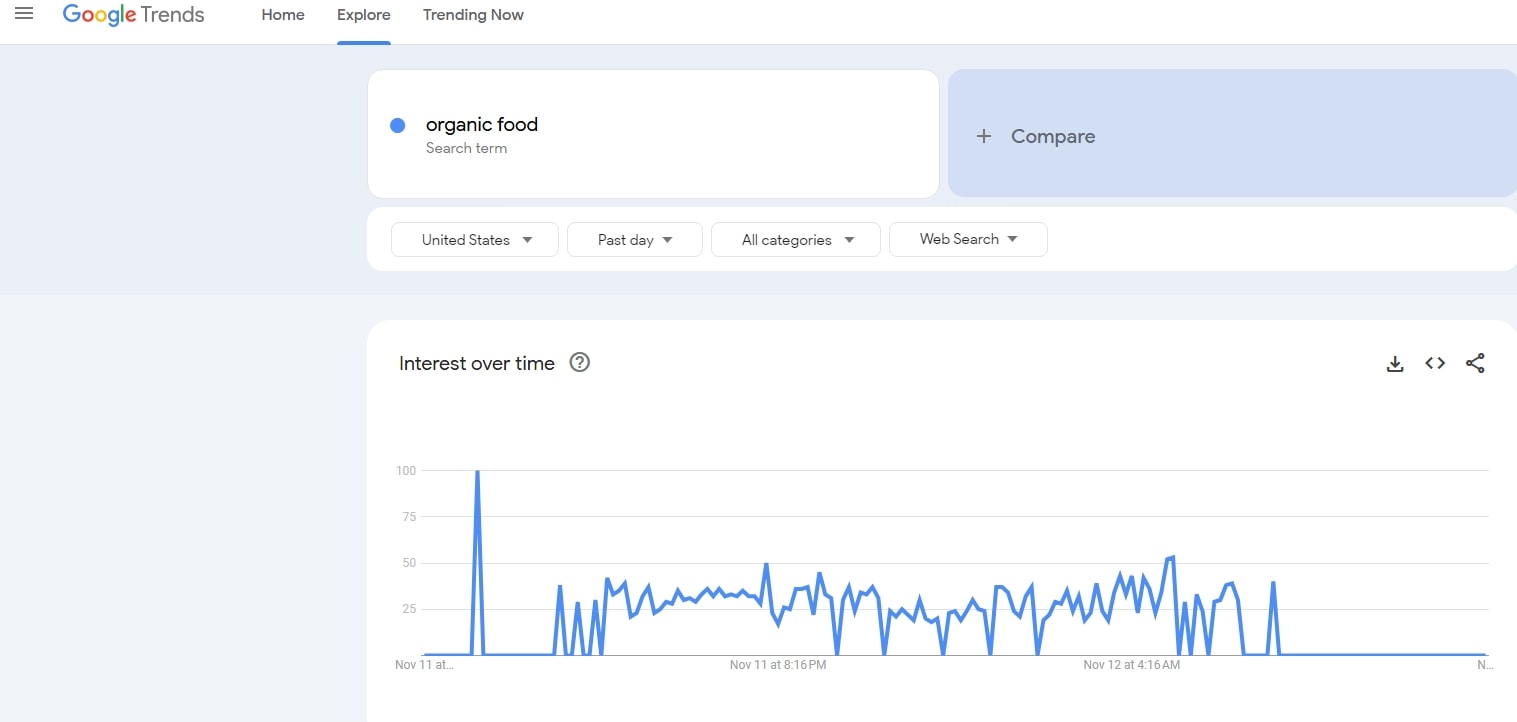Switch to the Trending Now tab
Image resolution: width=1517 pixels, height=722 pixels.
point(473,15)
